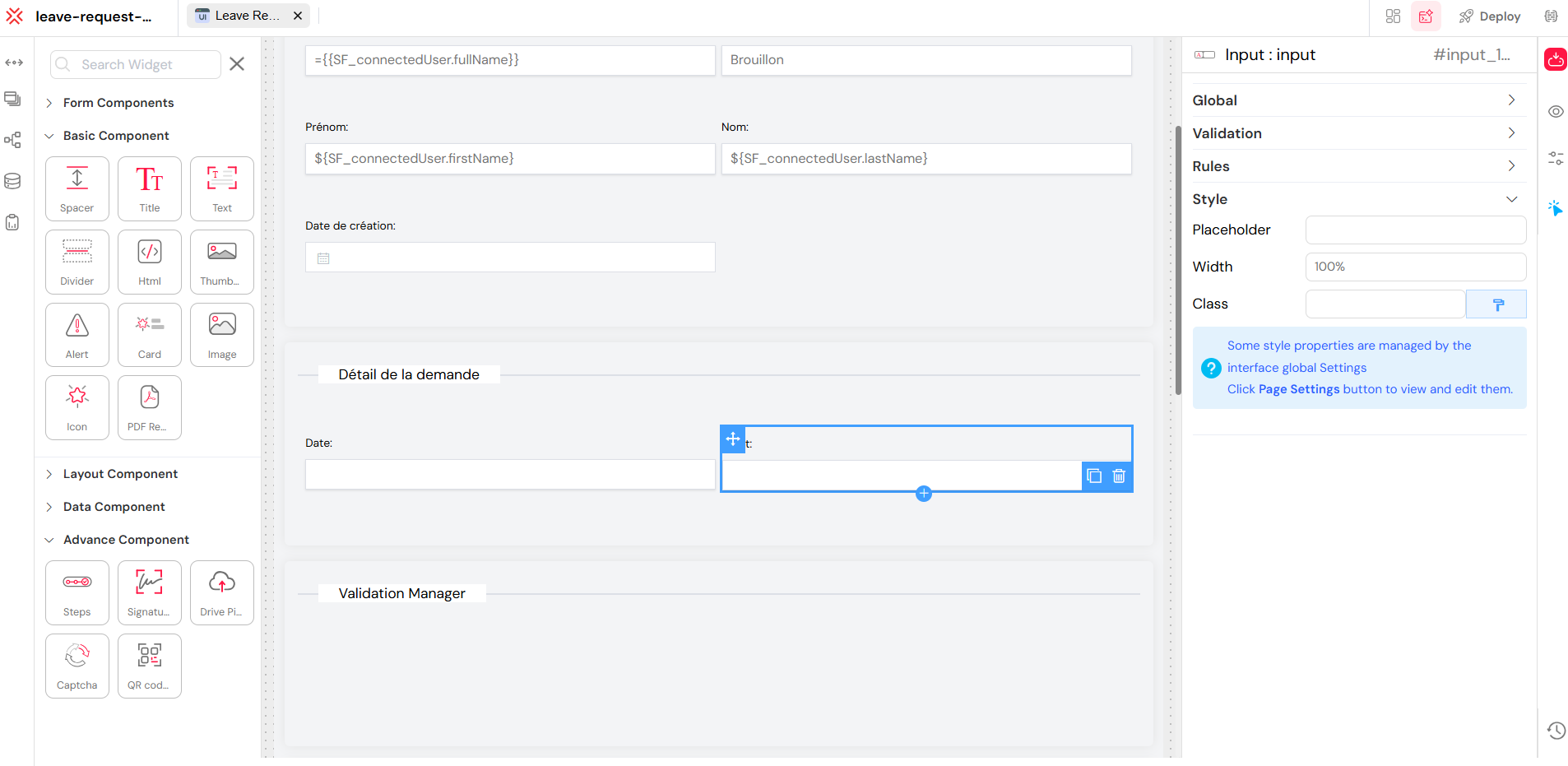Select the Signature component widget
This screenshot has width=1568, height=766.
(x=149, y=592)
